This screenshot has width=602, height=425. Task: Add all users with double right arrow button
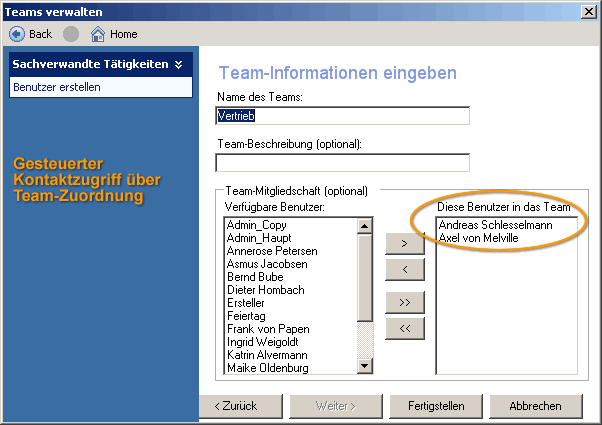pyautogui.click(x=404, y=301)
